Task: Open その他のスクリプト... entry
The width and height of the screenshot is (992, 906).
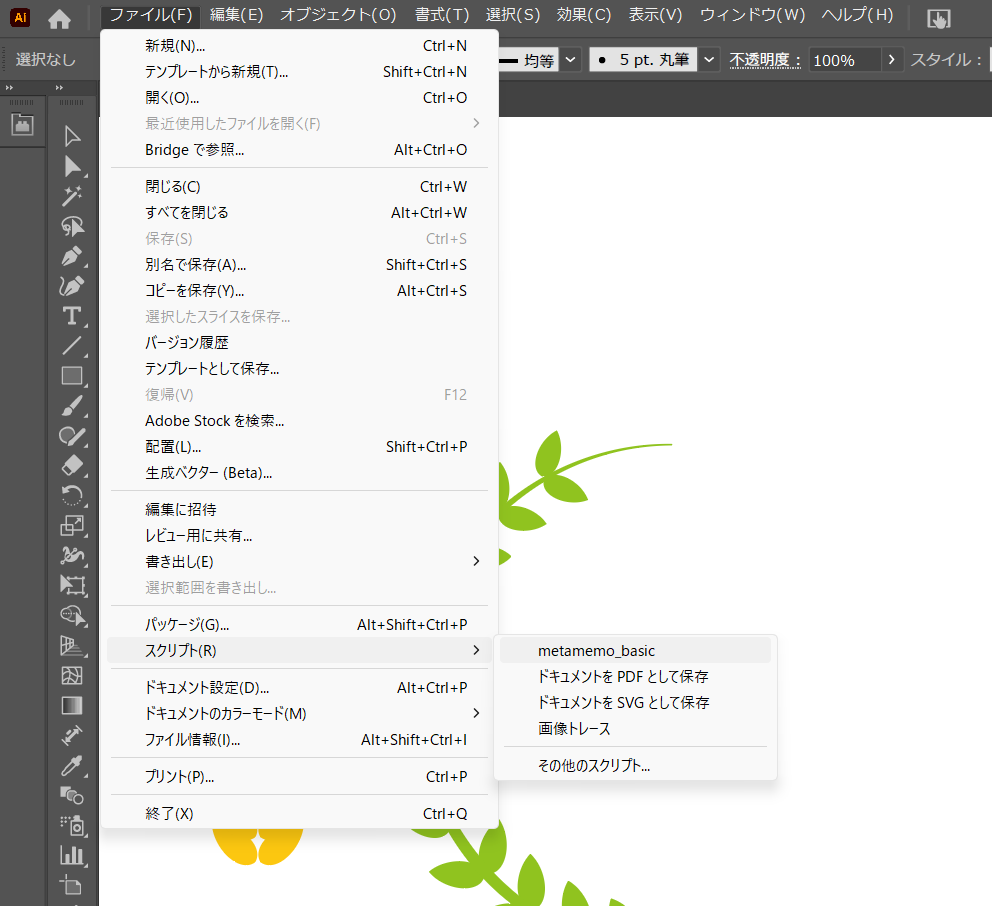Action: click(635, 766)
